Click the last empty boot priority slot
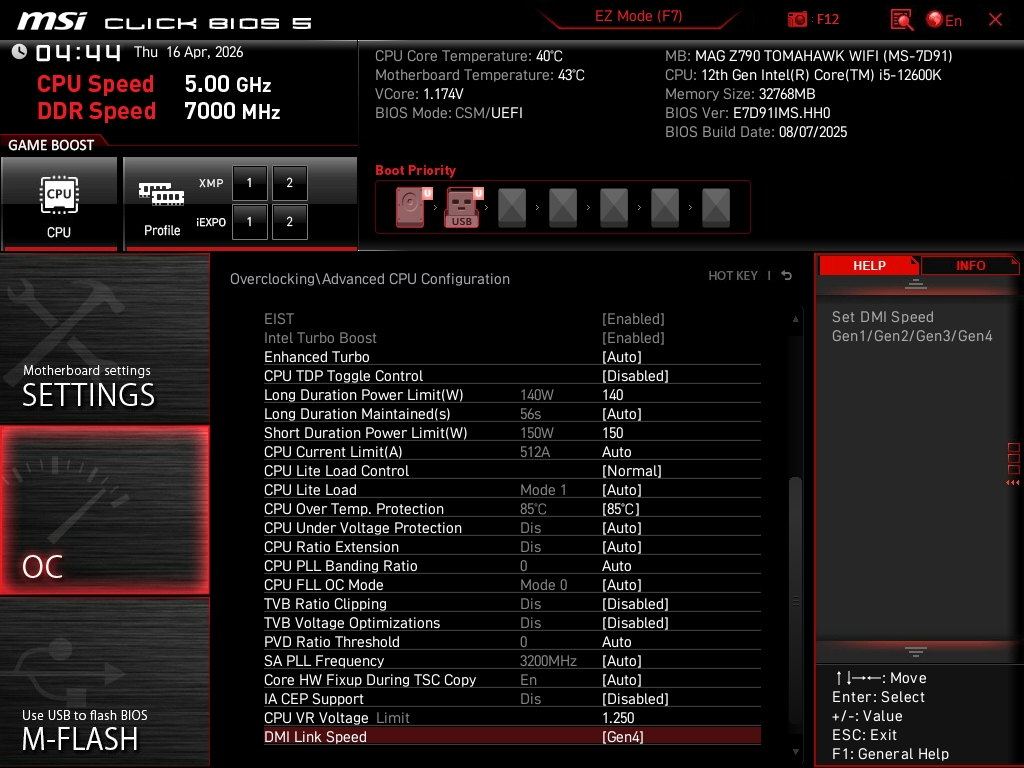The width and height of the screenshot is (1024, 768). (716, 208)
